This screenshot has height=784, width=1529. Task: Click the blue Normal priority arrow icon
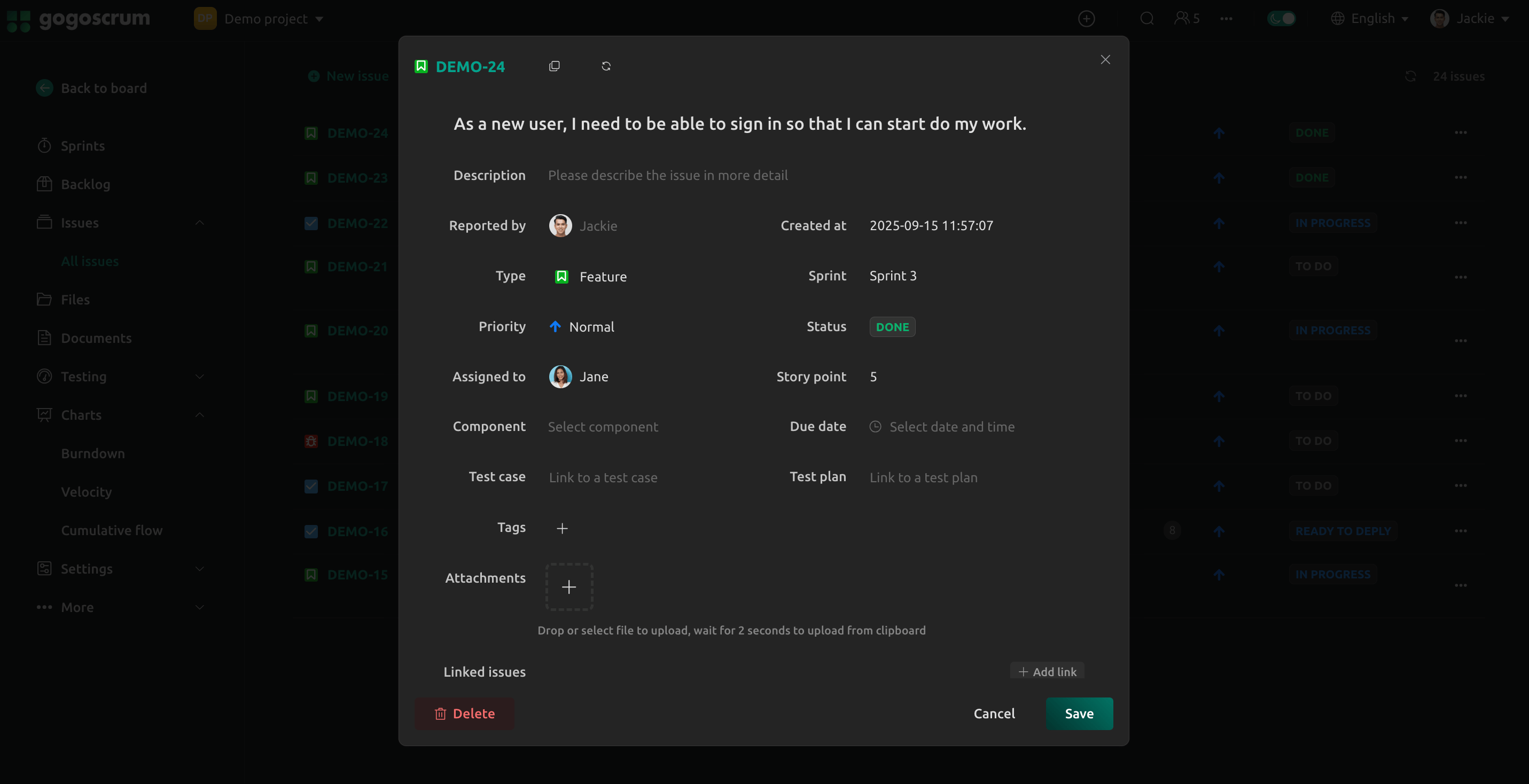[x=555, y=326]
